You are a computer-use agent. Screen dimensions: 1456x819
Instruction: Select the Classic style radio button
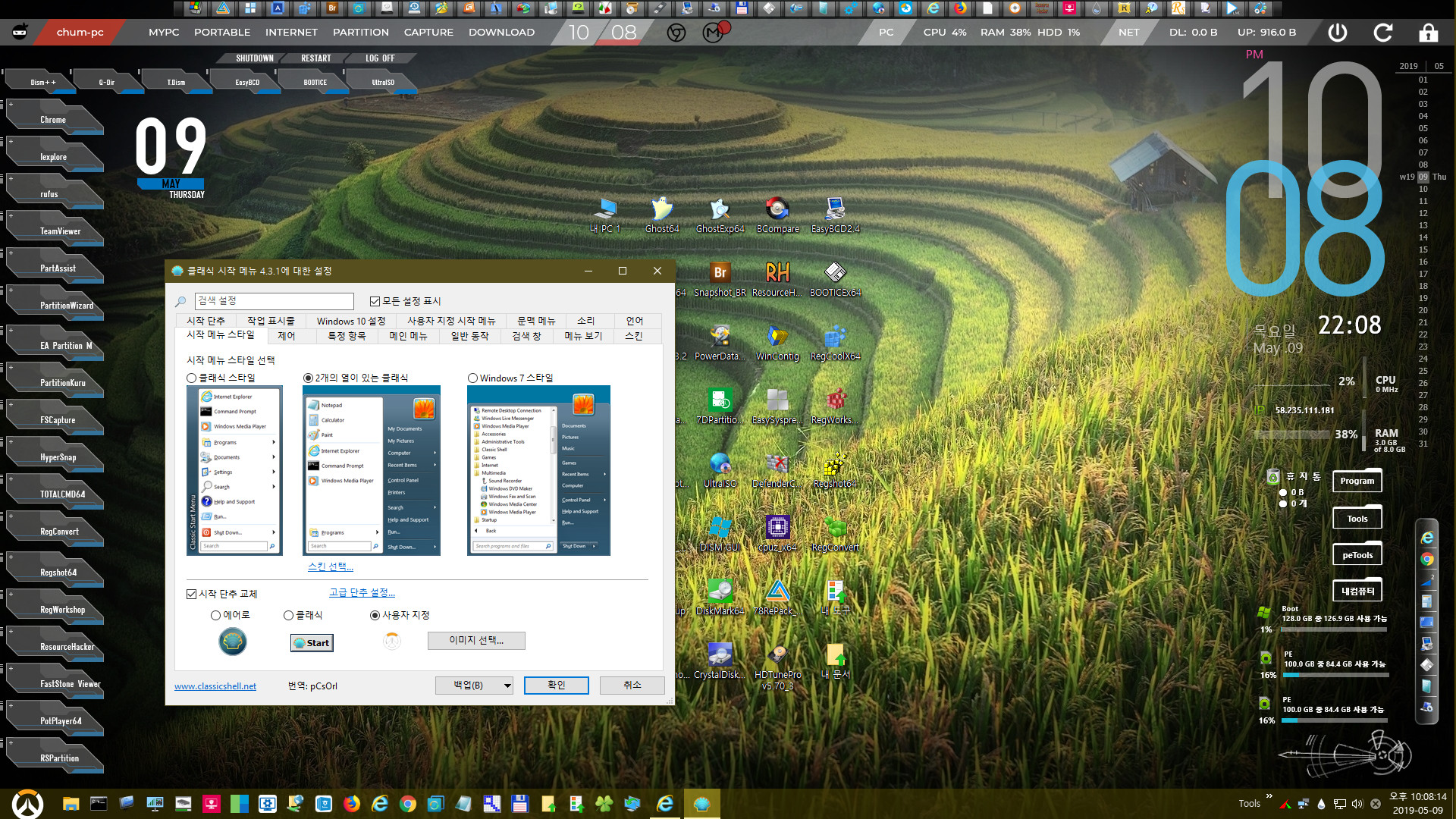[x=192, y=378]
